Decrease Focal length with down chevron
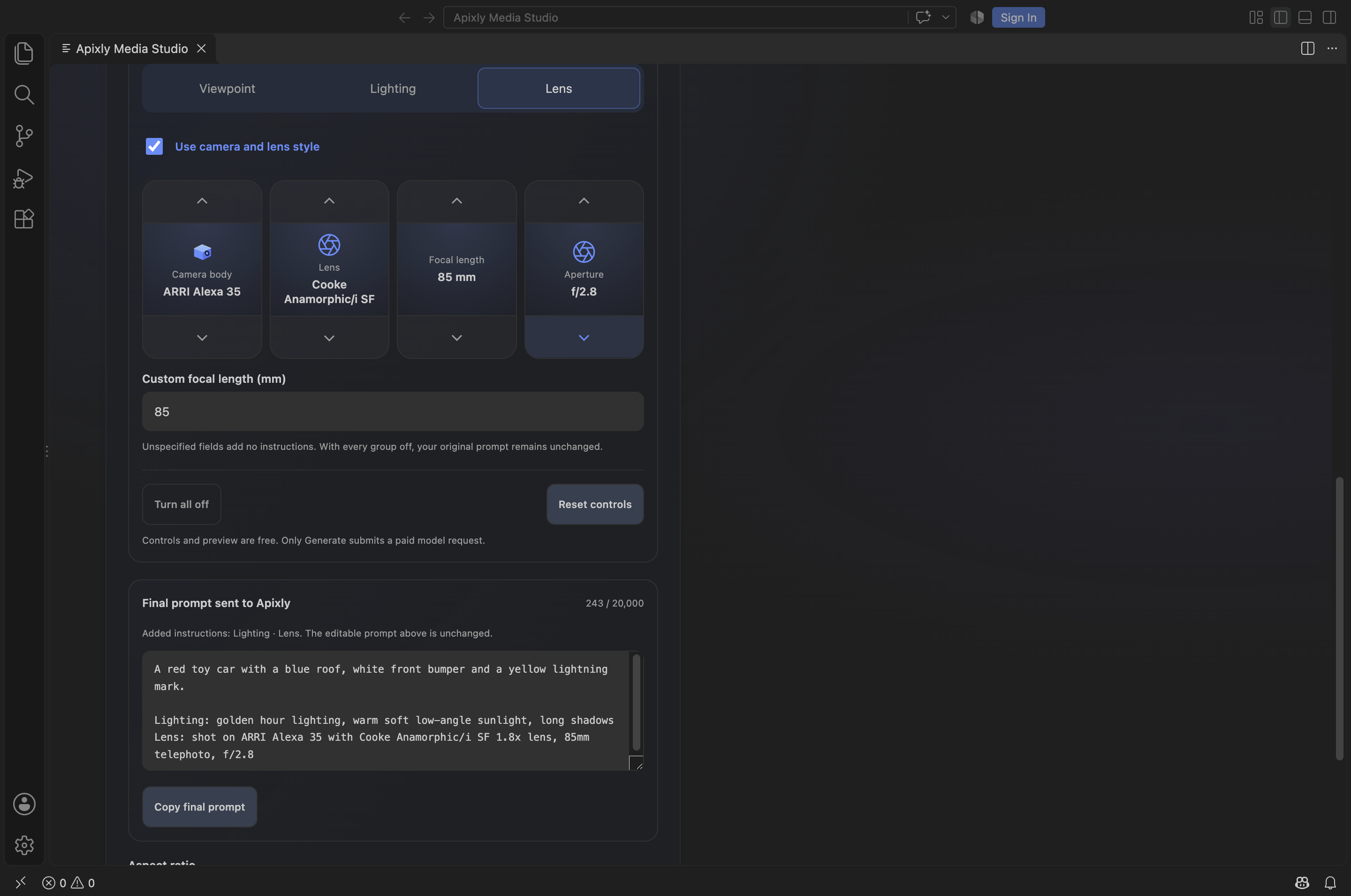The image size is (1351, 896). pos(457,338)
